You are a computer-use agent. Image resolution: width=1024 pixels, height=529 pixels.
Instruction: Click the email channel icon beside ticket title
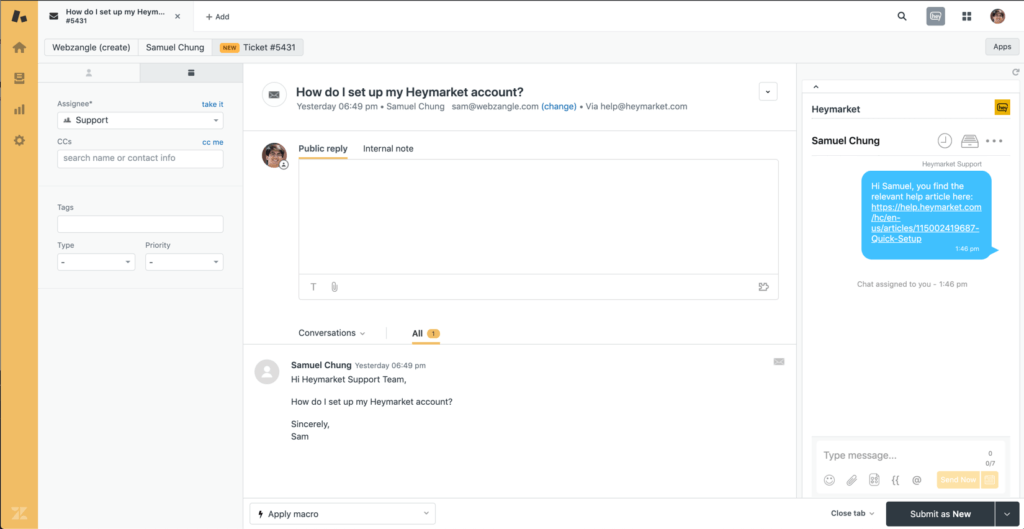pos(274,95)
